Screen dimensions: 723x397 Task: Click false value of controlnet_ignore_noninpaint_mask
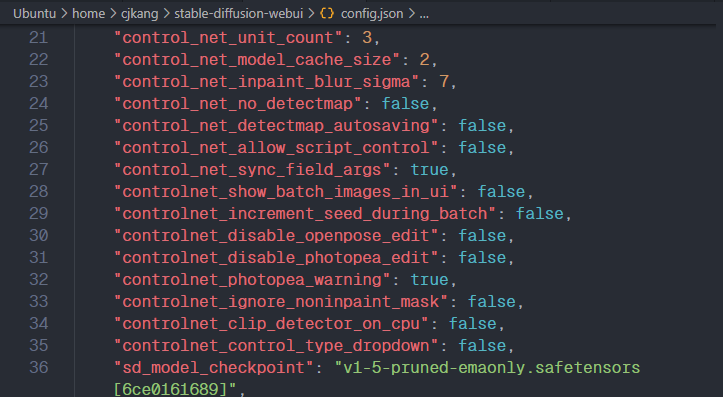tap(492, 302)
